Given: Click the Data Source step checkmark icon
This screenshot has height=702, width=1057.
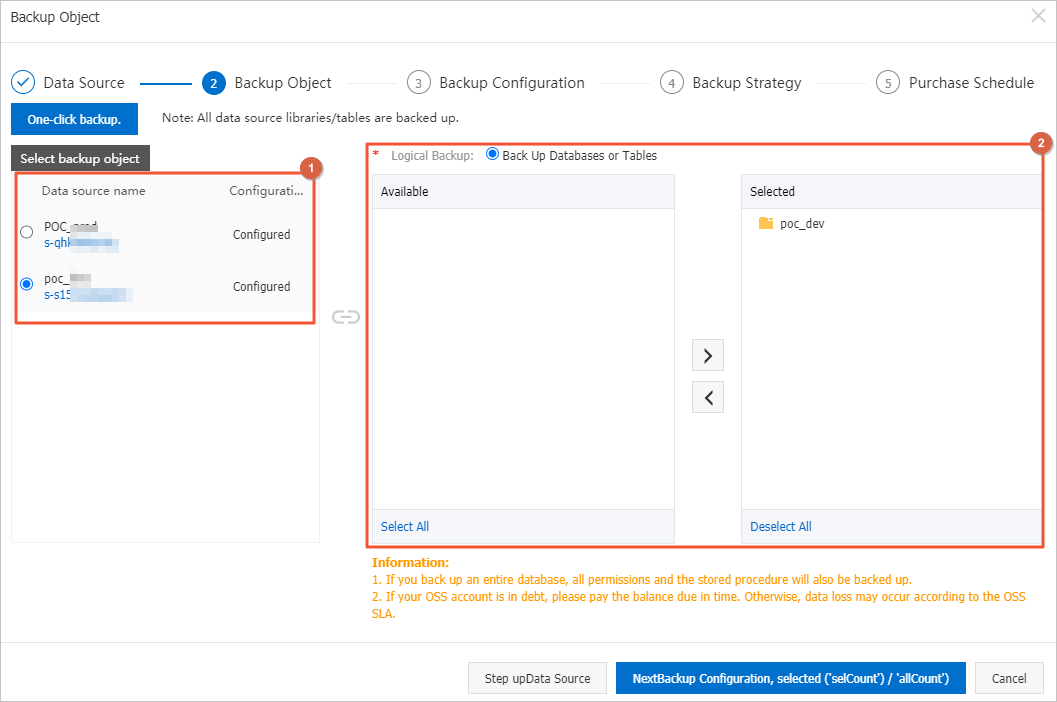Looking at the screenshot, I should [23, 82].
